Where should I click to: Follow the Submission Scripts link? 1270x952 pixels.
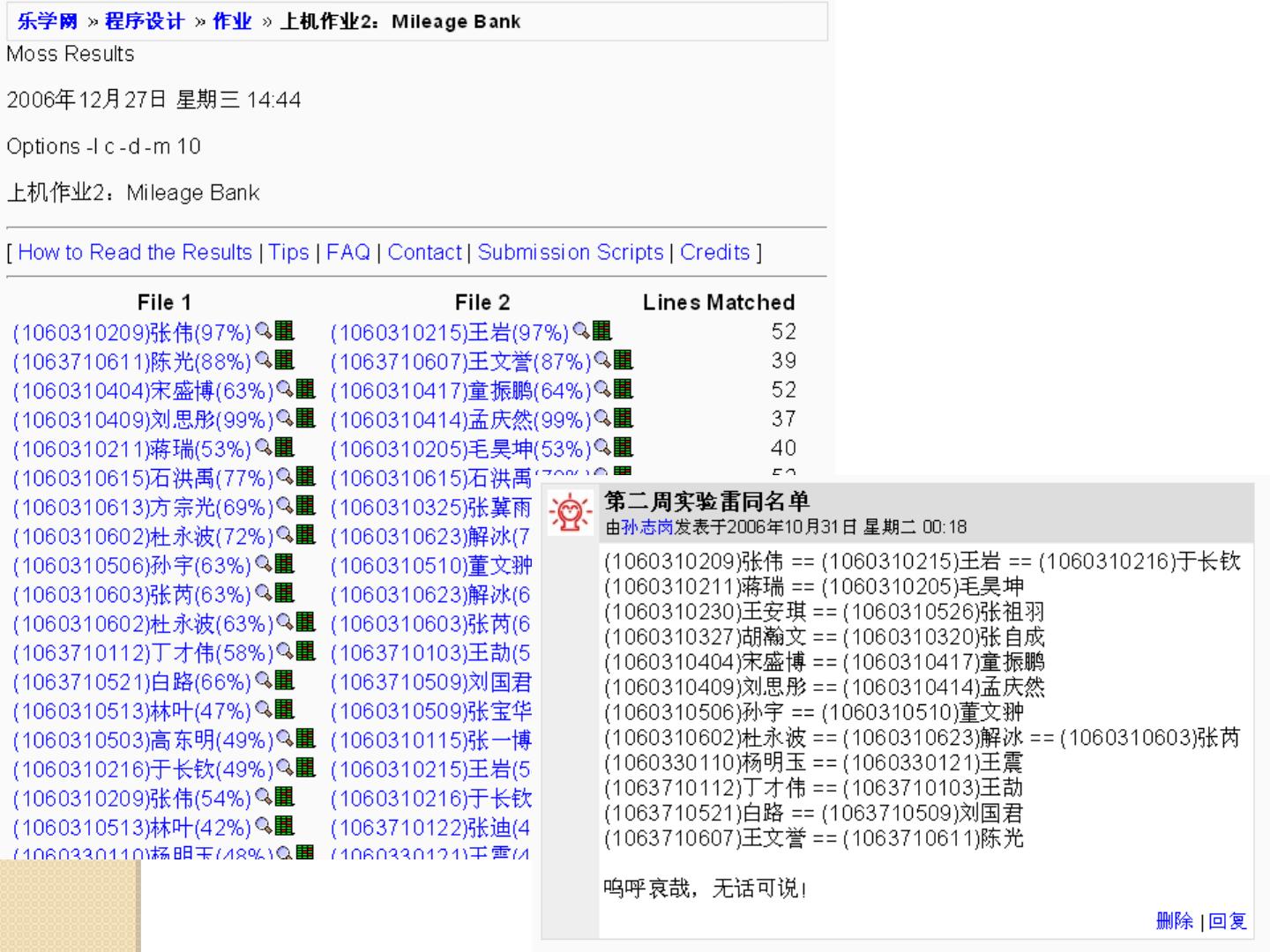(x=571, y=252)
